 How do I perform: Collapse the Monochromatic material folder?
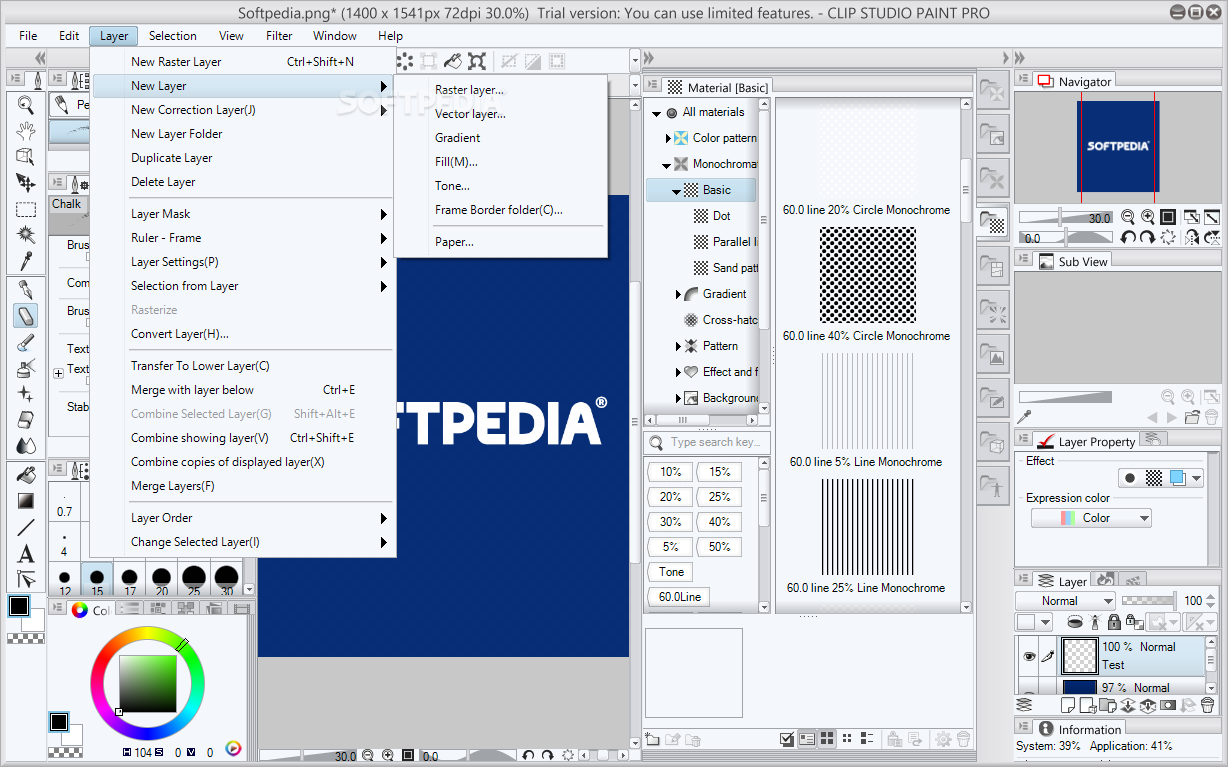pos(666,164)
